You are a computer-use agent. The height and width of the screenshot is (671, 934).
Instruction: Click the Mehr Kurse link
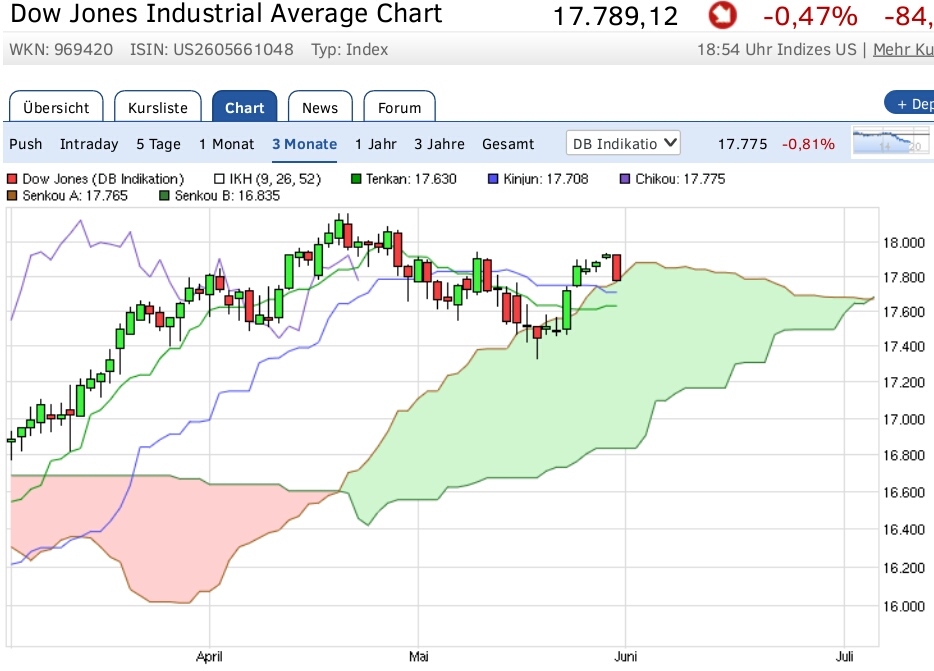coord(903,49)
